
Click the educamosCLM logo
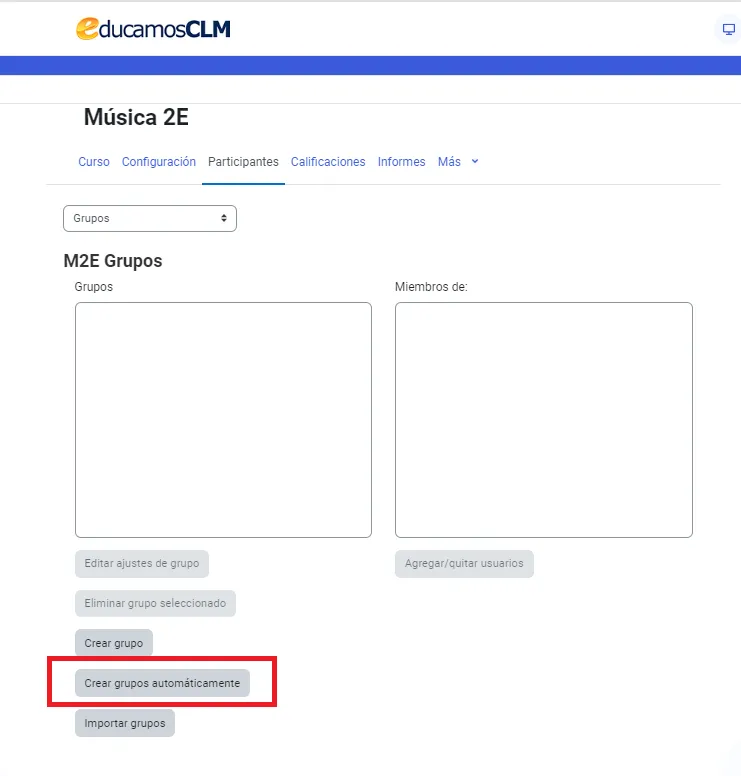pos(153,29)
